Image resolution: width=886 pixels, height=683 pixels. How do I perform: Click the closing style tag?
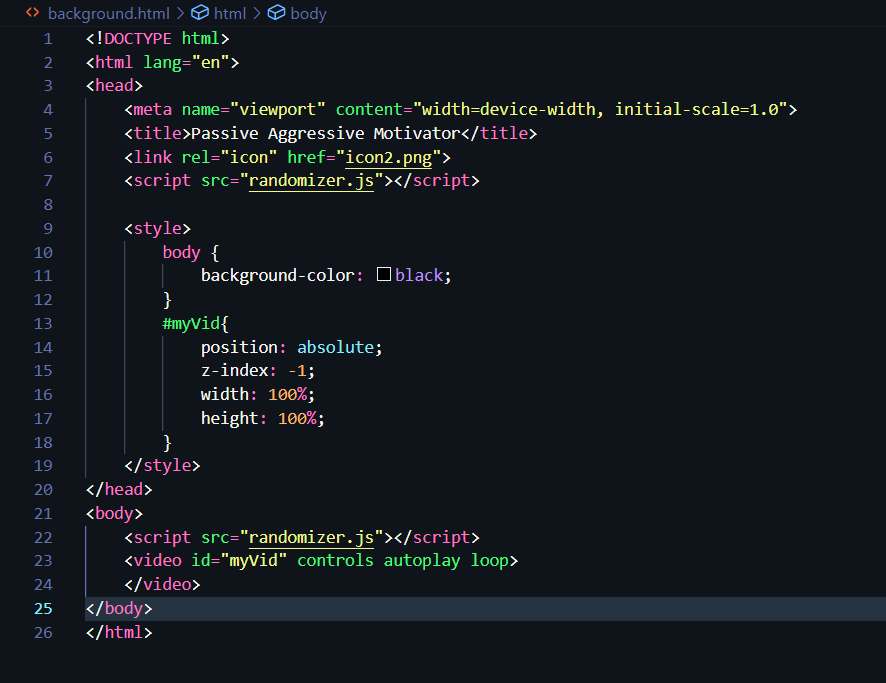click(x=162, y=466)
